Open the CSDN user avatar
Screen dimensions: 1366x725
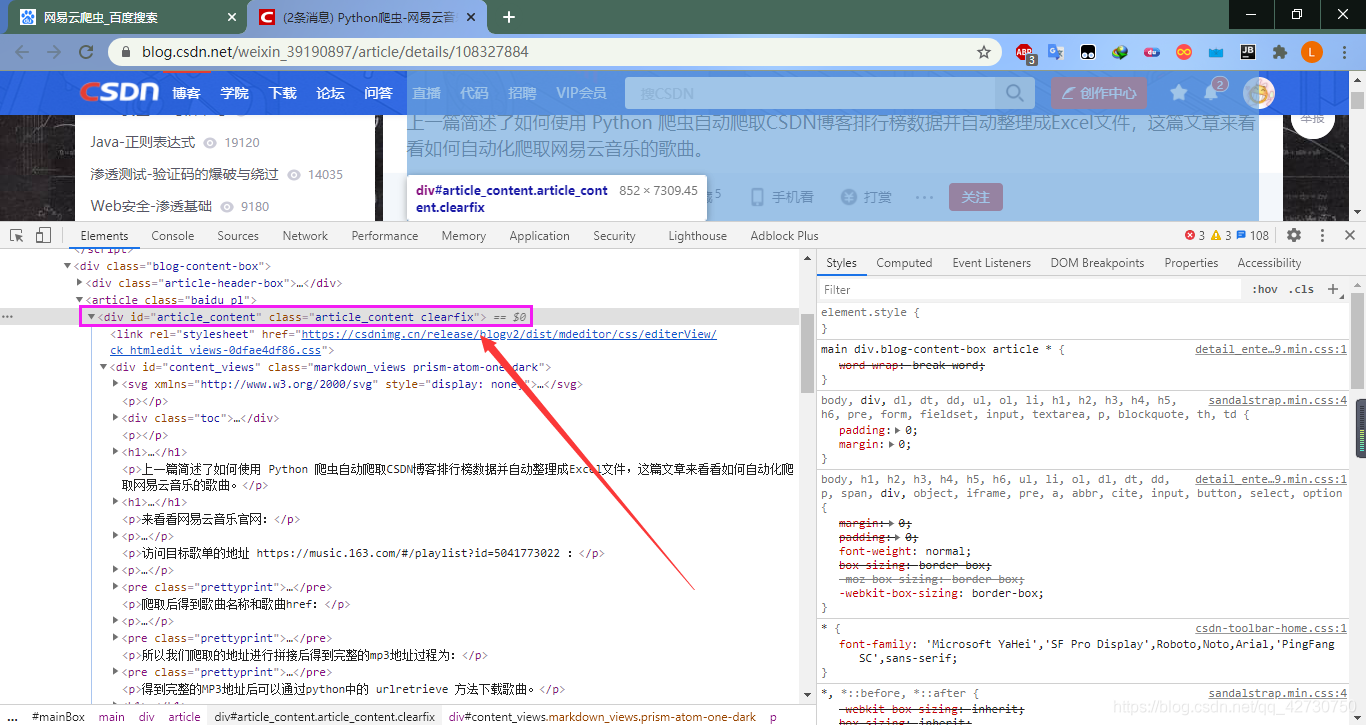(x=1259, y=93)
